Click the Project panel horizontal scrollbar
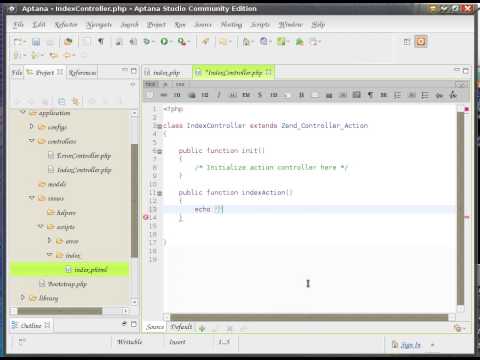The width and height of the screenshot is (480, 360). [60, 311]
